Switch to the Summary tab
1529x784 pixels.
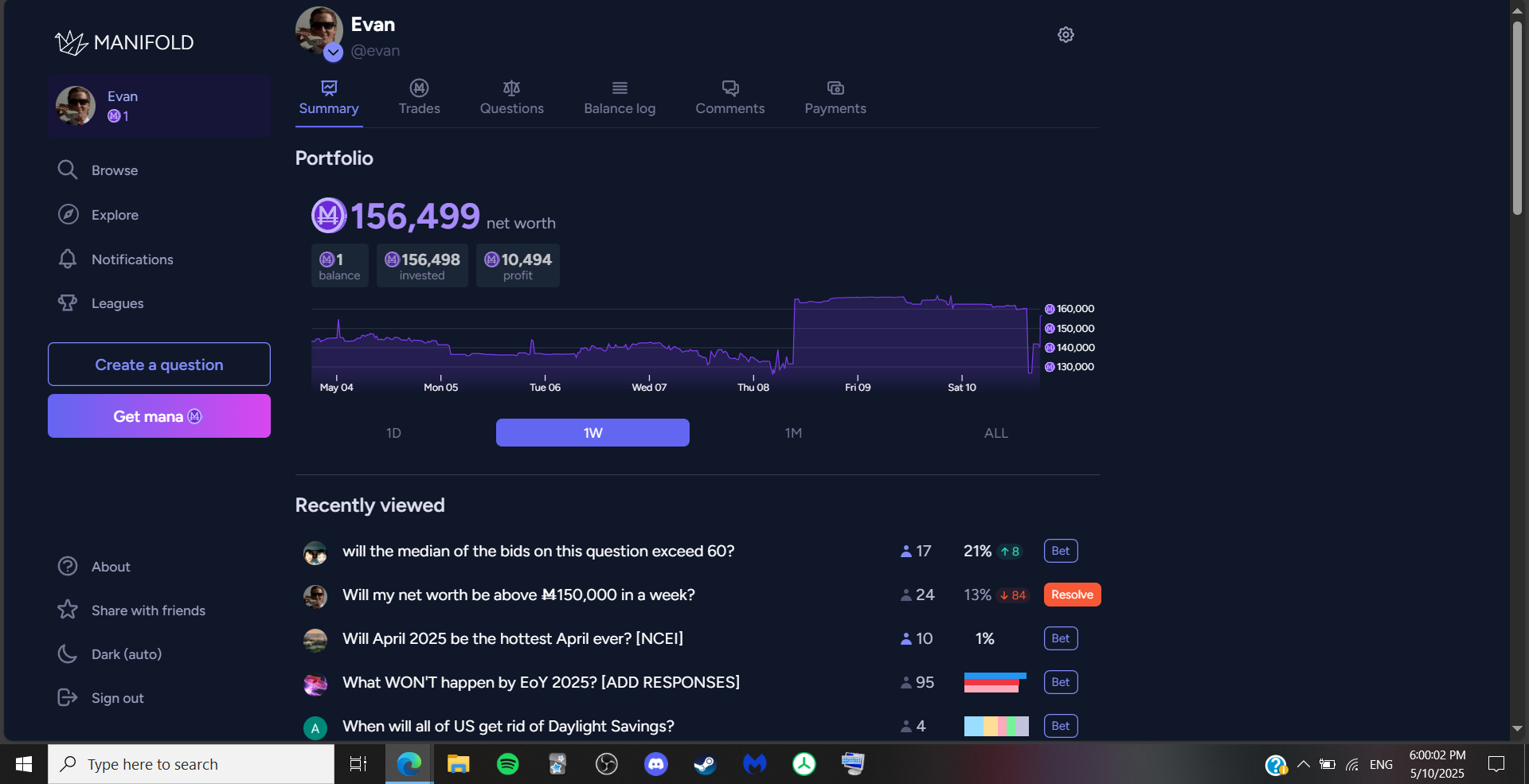[329, 98]
